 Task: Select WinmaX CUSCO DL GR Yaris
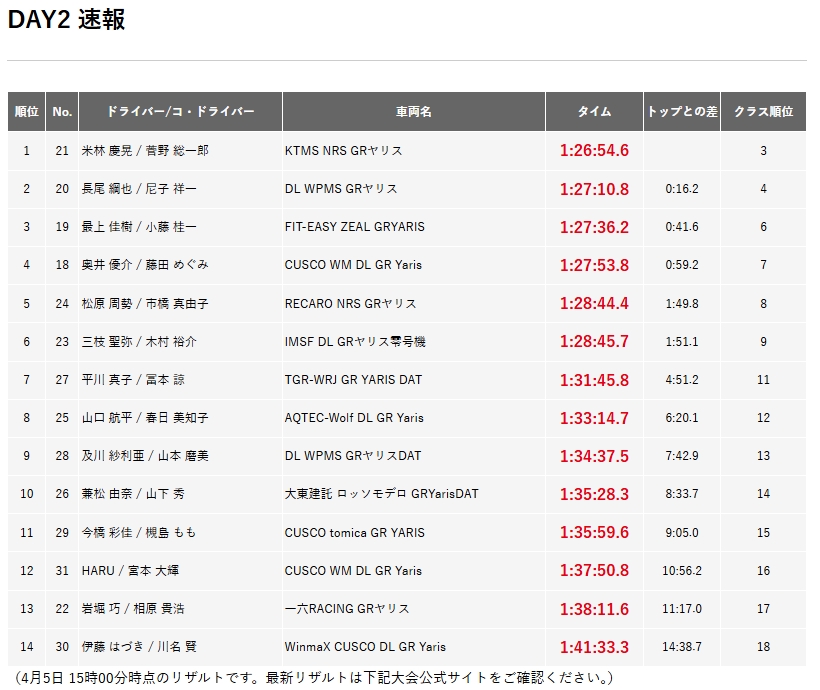click(x=365, y=647)
